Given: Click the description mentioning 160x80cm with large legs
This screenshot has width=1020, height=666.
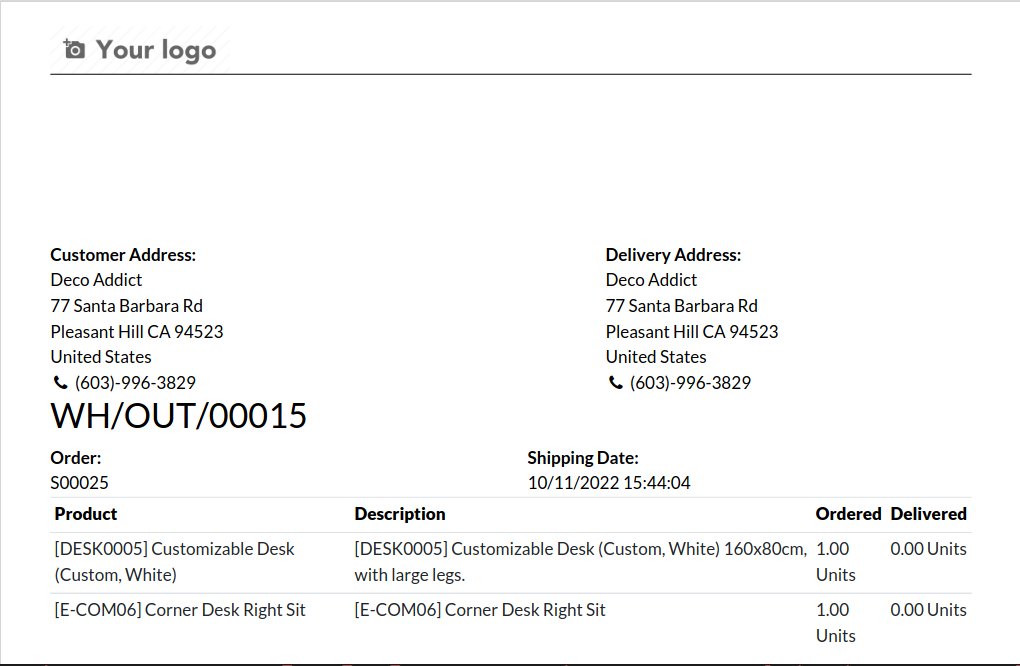Looking at the screenshot, I should pos(580,561).
